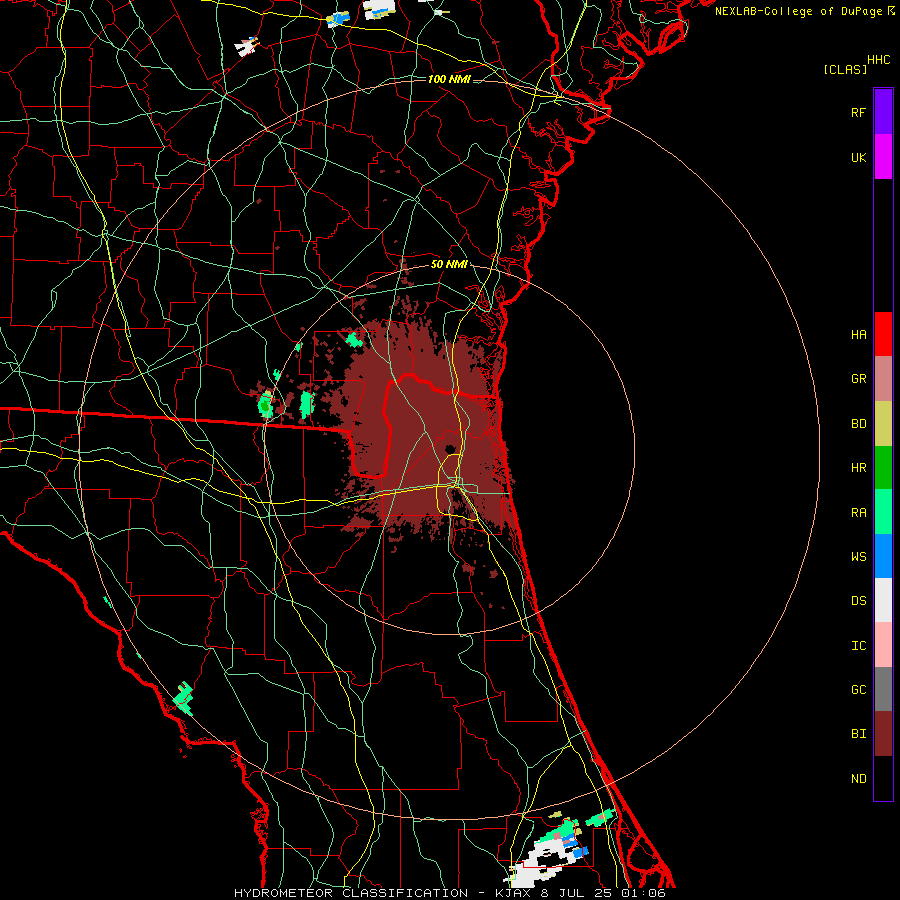Click the BI brown legend swatch
Image resolution: width=900 pixels, height=900 pixels.
click(883, 734)
